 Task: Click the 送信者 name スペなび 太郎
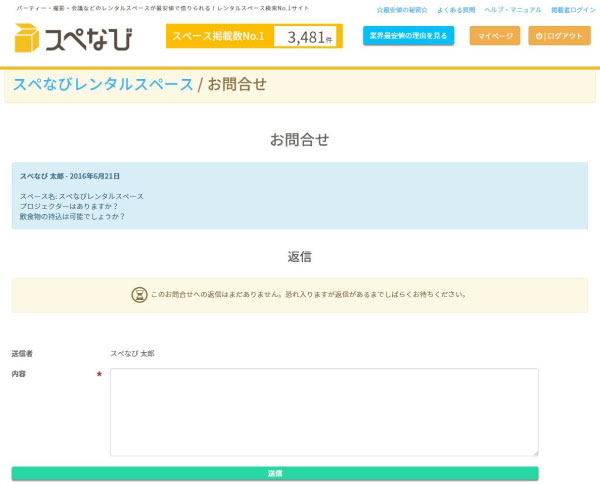[132, 354]
